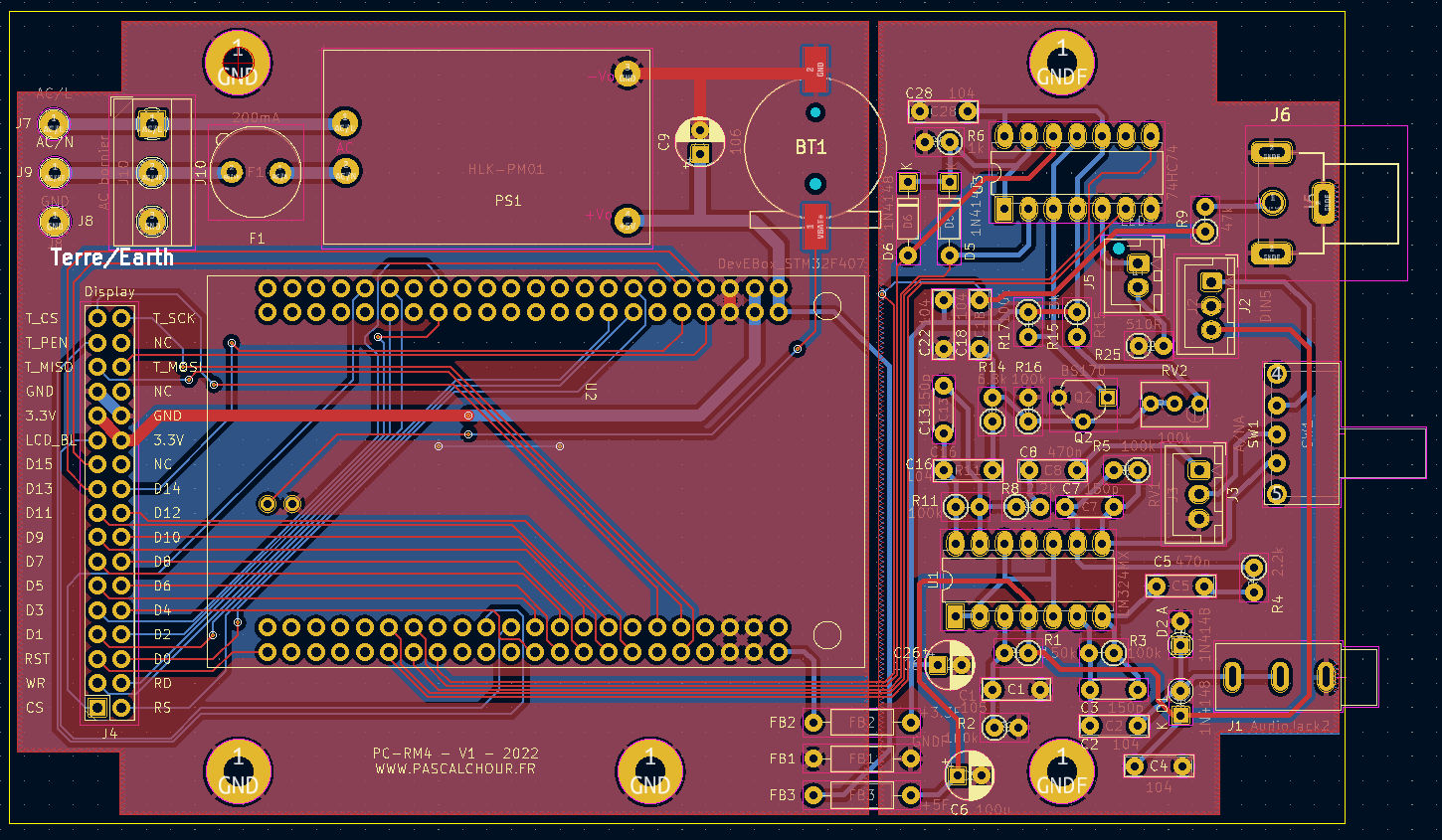This screenshot has width=1442, height=840.
Task: Select the RS pin label
Action: coord(163,708)
